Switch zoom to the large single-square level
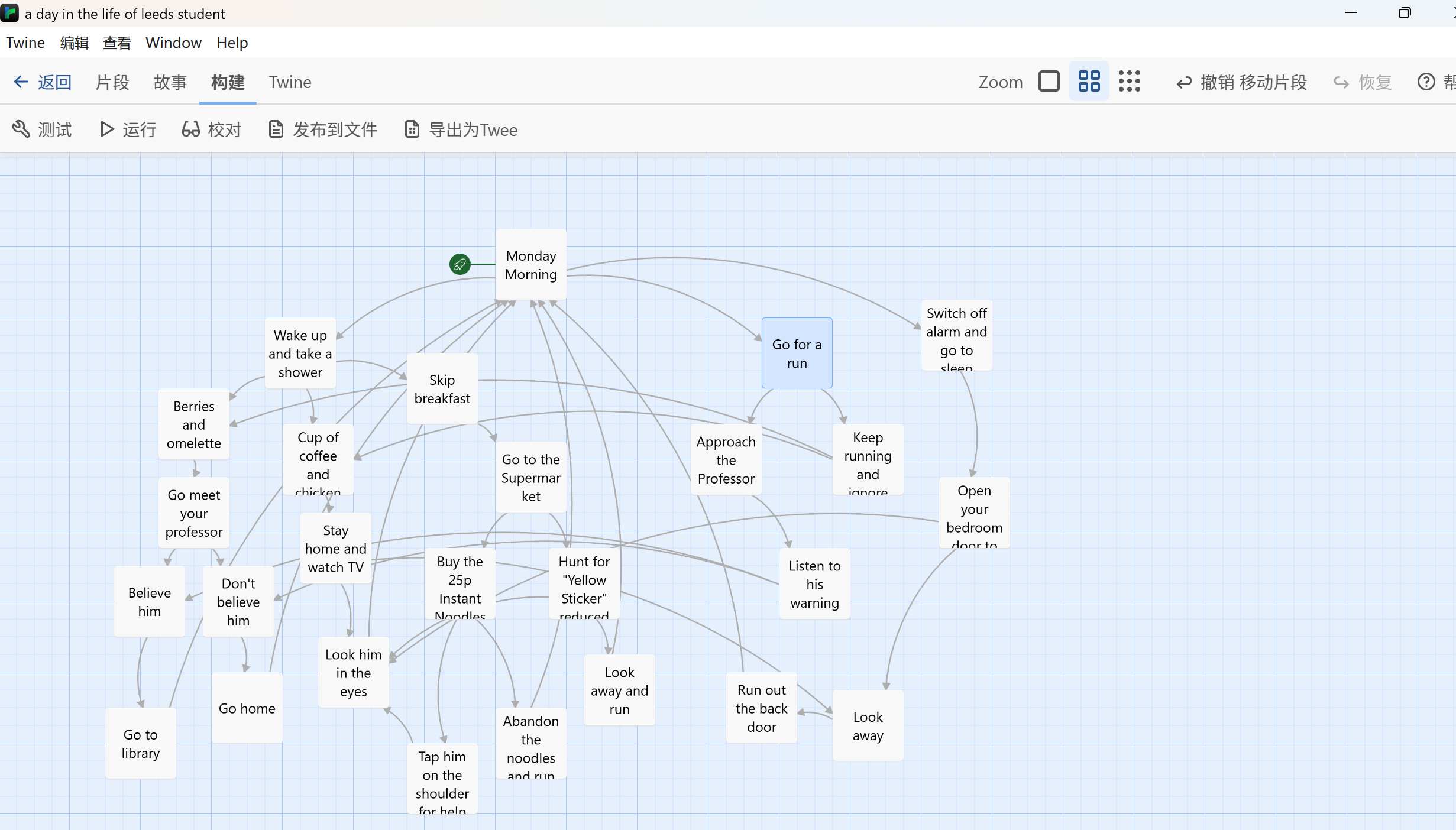Image resolution: width=1456 pixels, height=830 pixels. [x=1049, y=81]
